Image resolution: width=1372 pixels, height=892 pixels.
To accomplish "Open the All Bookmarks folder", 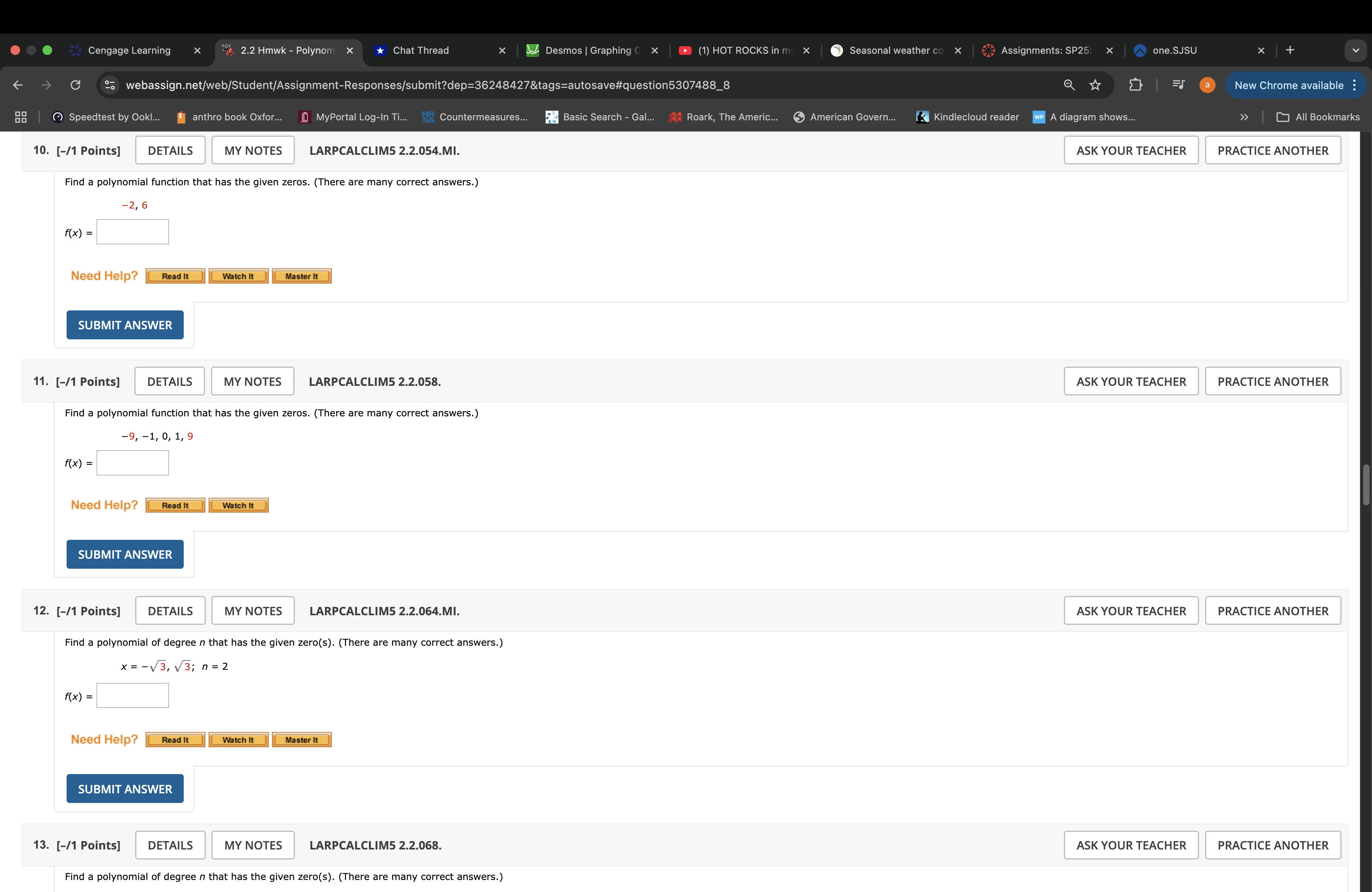I will point(1318,117).
